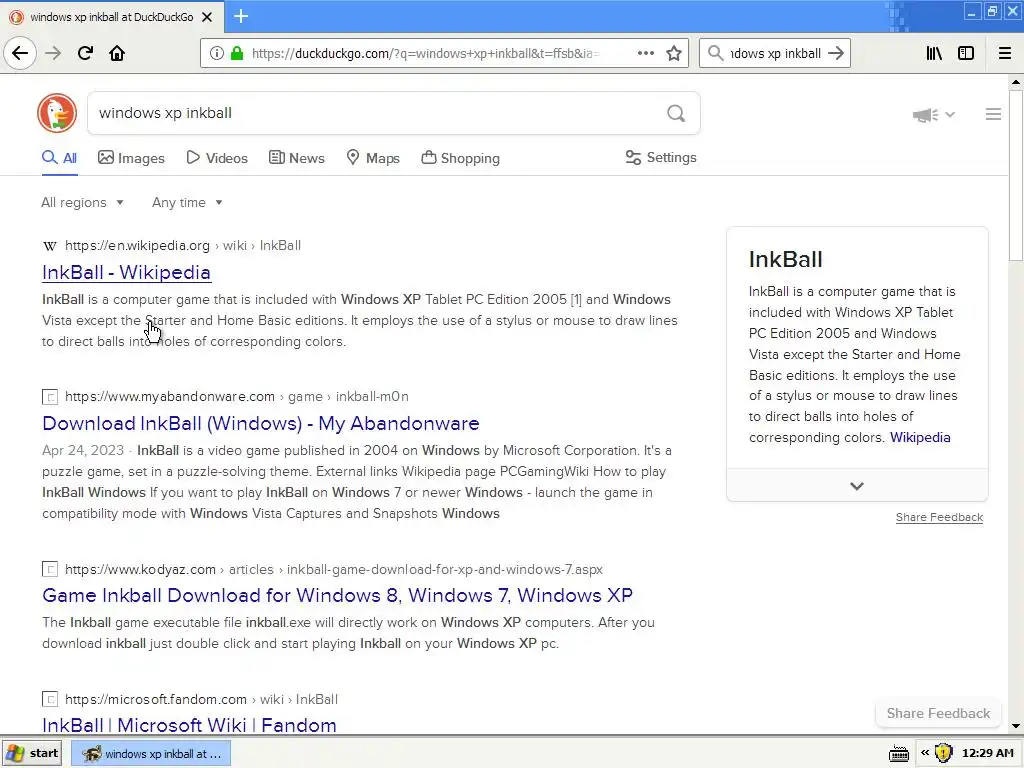
Task: Click the myabandonware.com result URL
Action: pyautogui.click(x=236, y=396)
